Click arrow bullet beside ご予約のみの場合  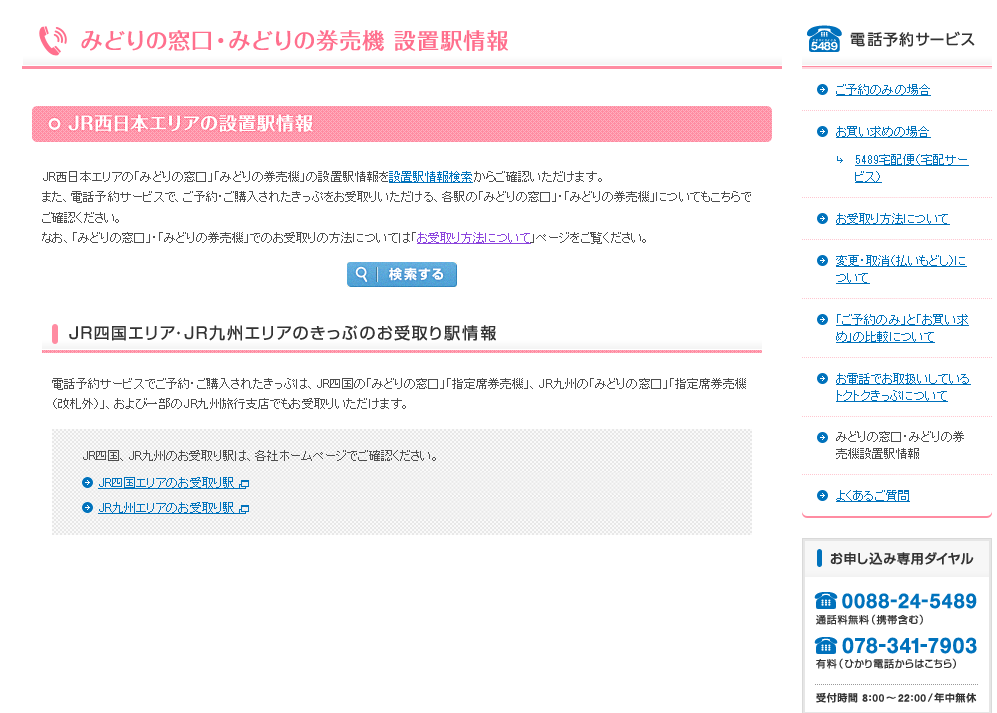(x=822, y=90)
